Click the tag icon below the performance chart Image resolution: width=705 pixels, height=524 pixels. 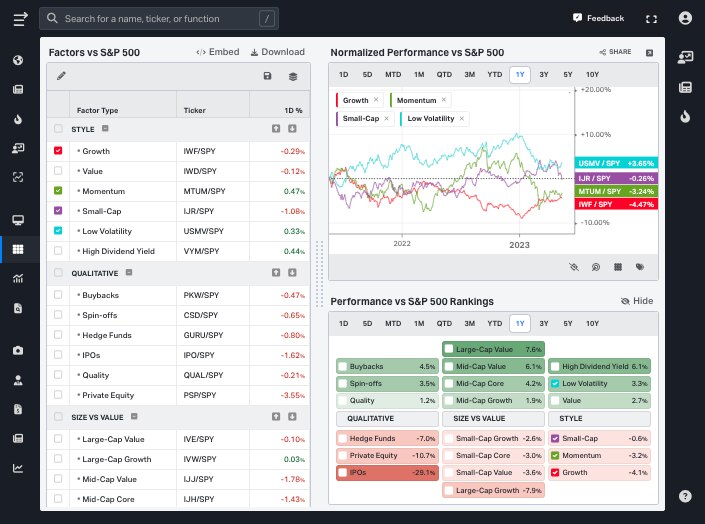point(640,267)
